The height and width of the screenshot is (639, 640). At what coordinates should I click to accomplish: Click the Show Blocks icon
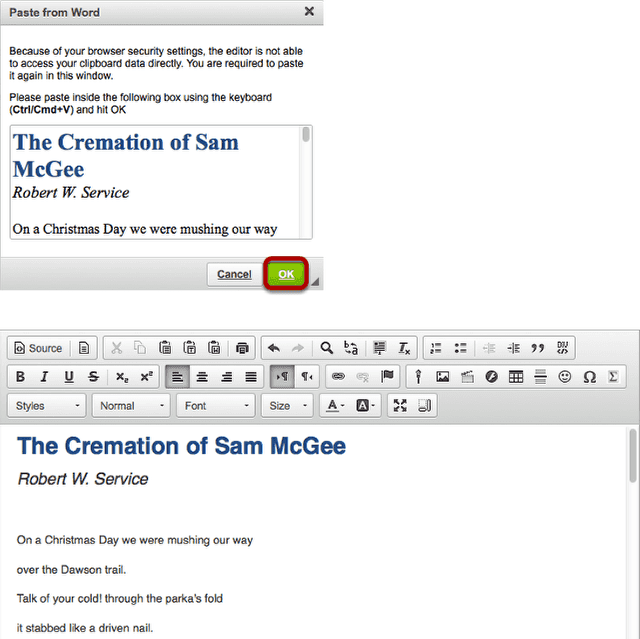pos(424,406)
